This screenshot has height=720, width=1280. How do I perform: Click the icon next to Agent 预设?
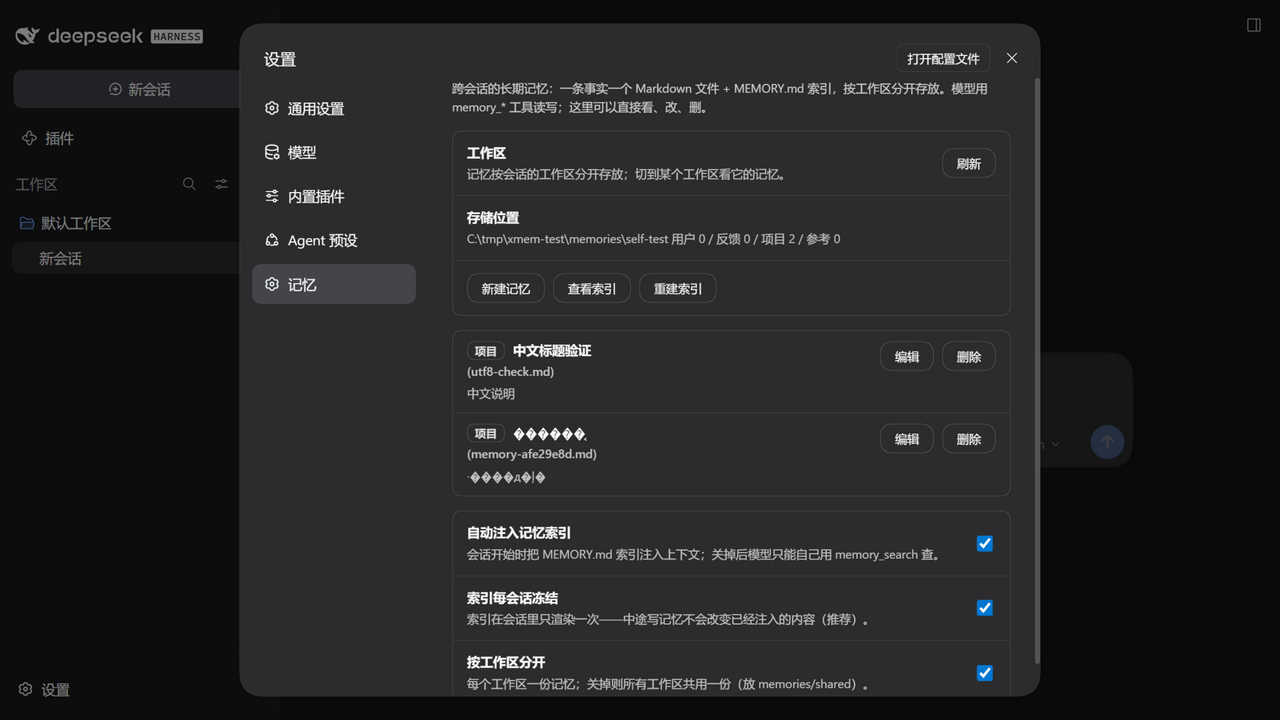(x=272, y=240)
